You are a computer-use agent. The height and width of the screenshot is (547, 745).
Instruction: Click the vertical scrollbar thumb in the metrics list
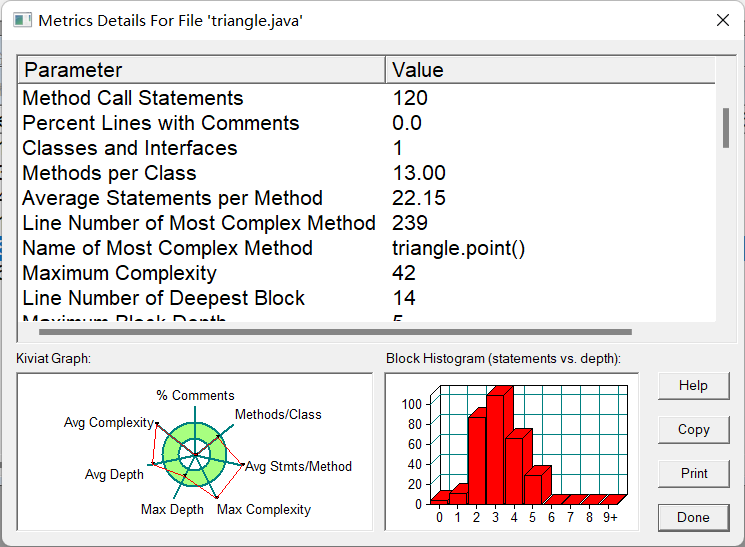(x=726, y=128)
